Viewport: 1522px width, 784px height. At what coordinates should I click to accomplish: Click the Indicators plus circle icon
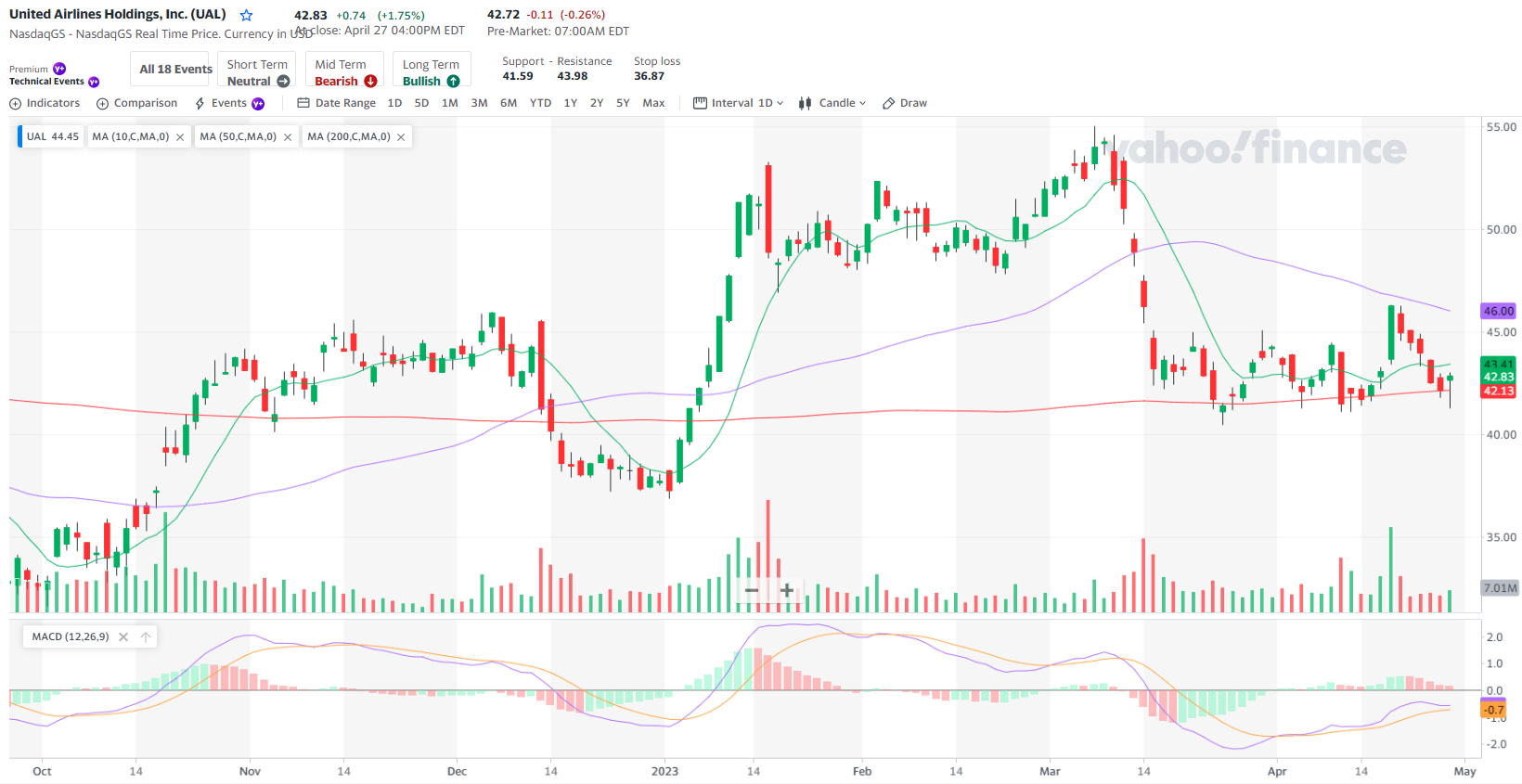(15, 104)
